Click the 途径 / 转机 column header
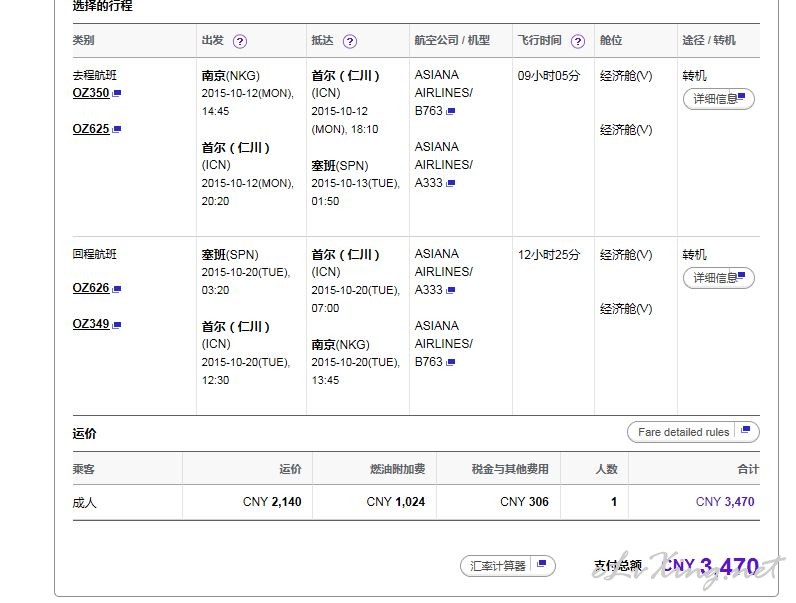 pyautogui.click(x=709, y=40)
